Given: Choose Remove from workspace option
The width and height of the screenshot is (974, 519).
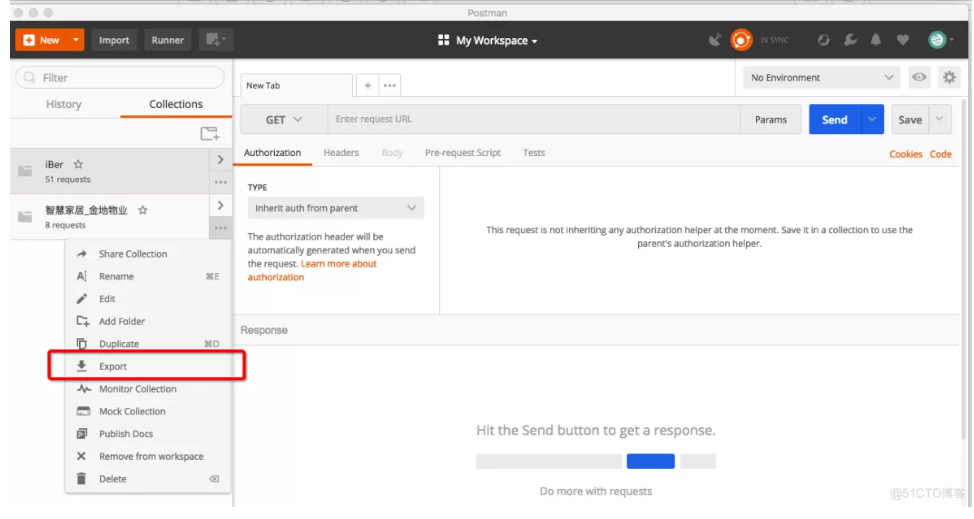Looking at the screenshot, I should click(x=148, y=456).
